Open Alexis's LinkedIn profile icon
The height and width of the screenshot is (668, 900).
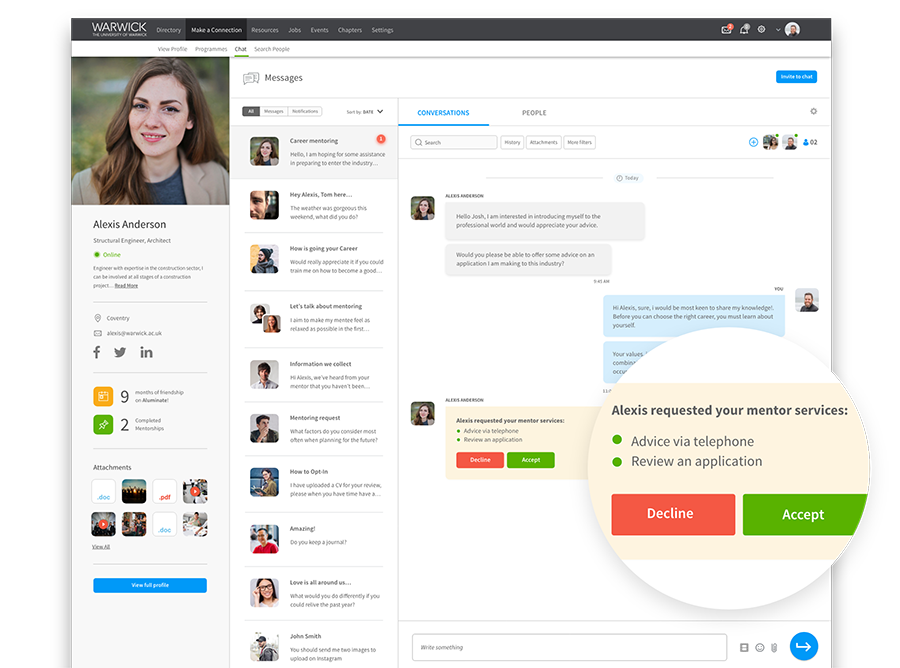click(x=146, y=352)
